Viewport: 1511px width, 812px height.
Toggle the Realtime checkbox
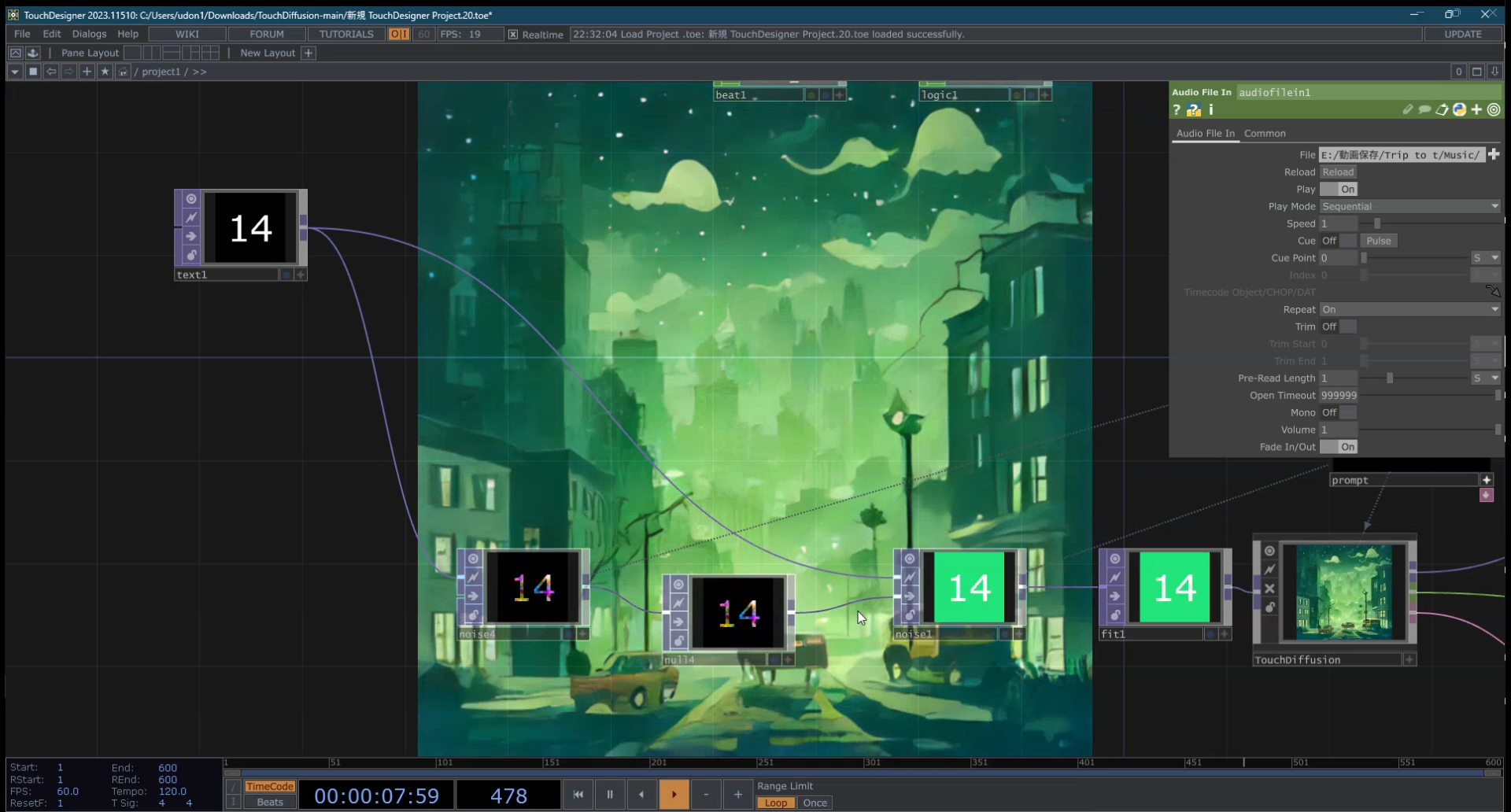pyautogui.click(x=513, y=35)
